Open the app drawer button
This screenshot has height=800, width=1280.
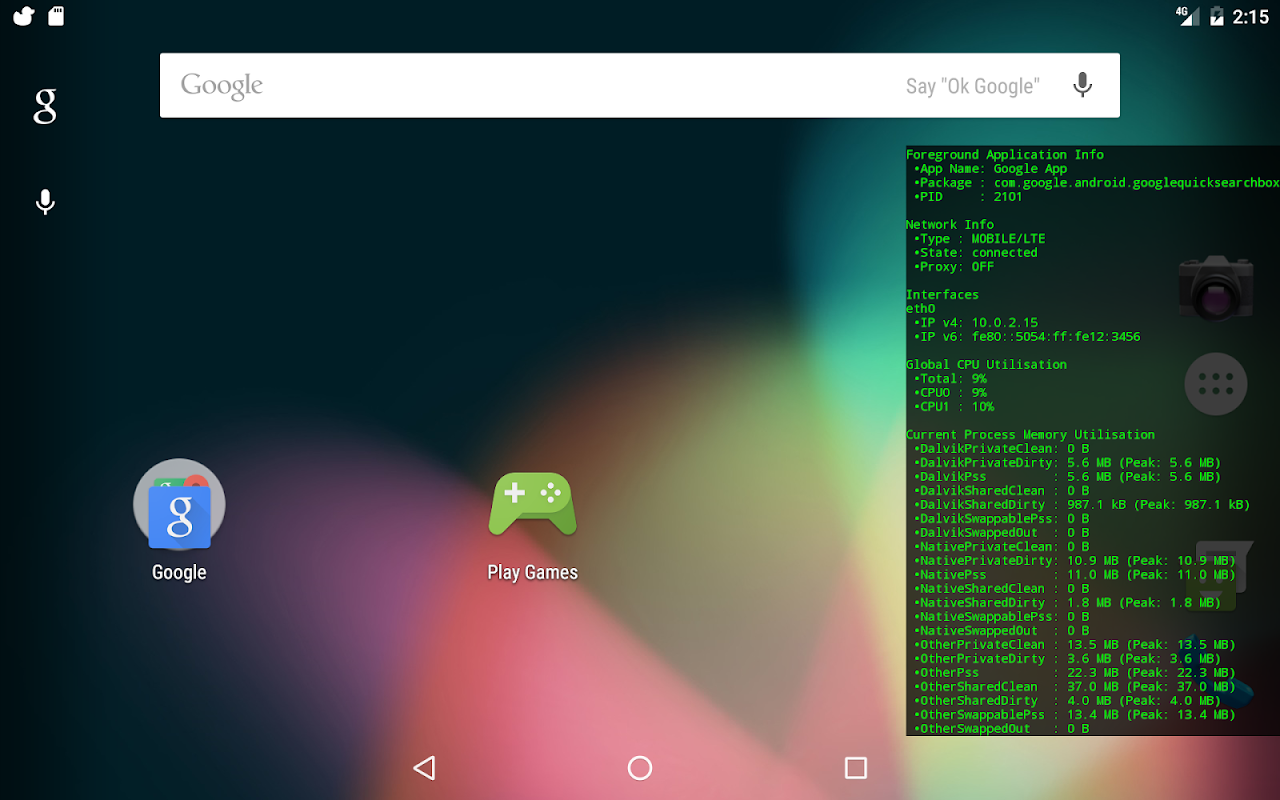[1216, 384]
